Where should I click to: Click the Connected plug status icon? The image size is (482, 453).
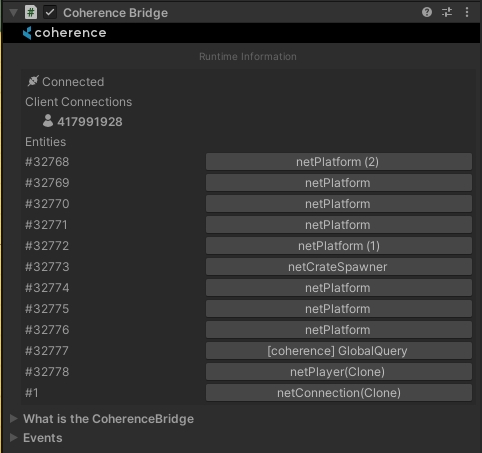pyautogui.click(x=33, y=81)
